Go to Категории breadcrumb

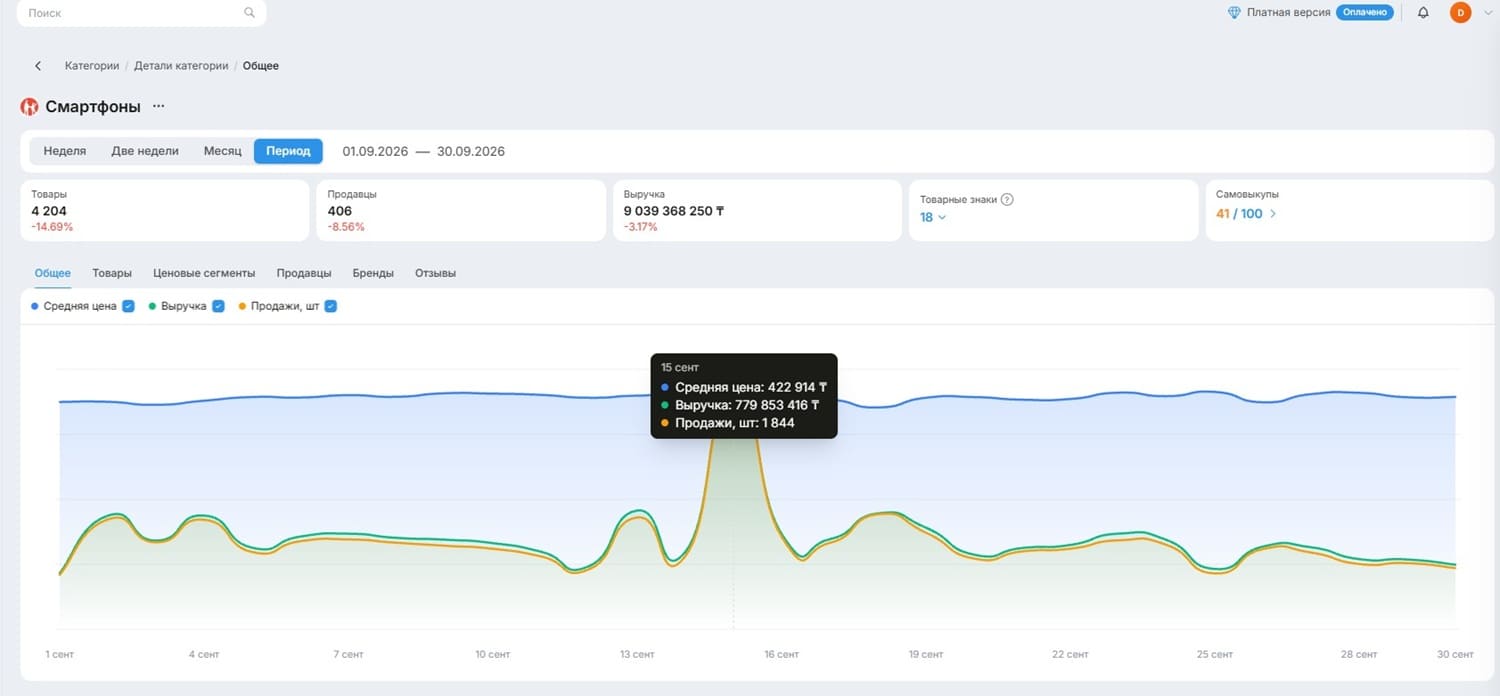coord(92,66)
